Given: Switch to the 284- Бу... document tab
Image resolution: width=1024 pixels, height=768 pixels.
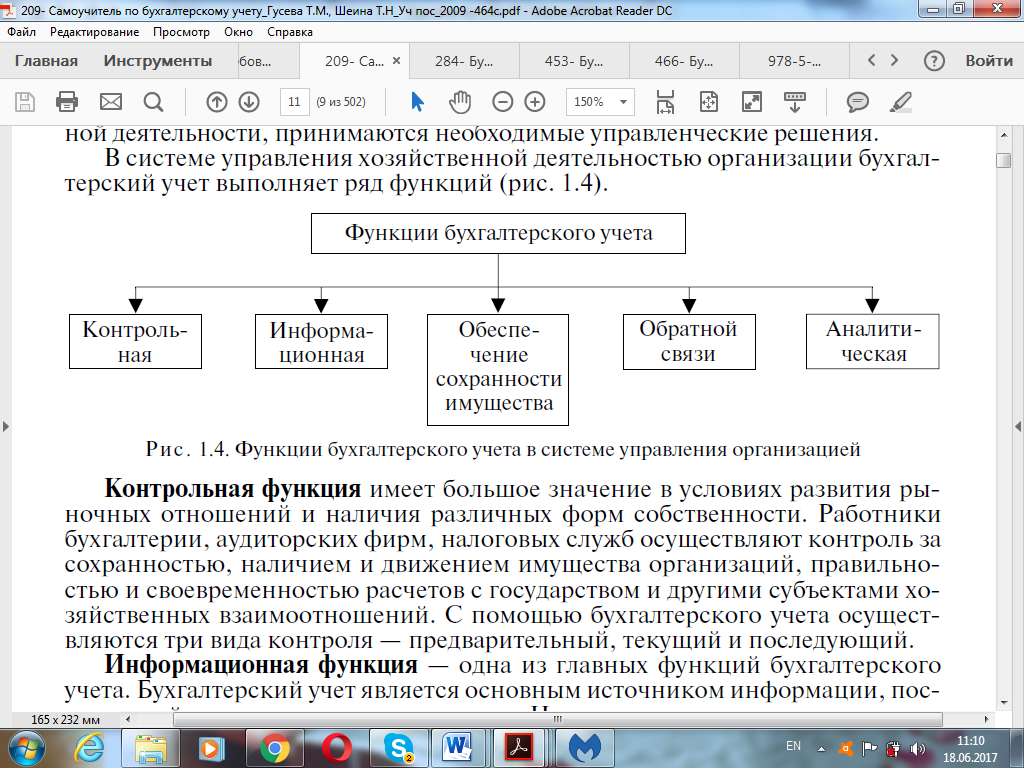Looking at the screenshot, I should point(464,61).
